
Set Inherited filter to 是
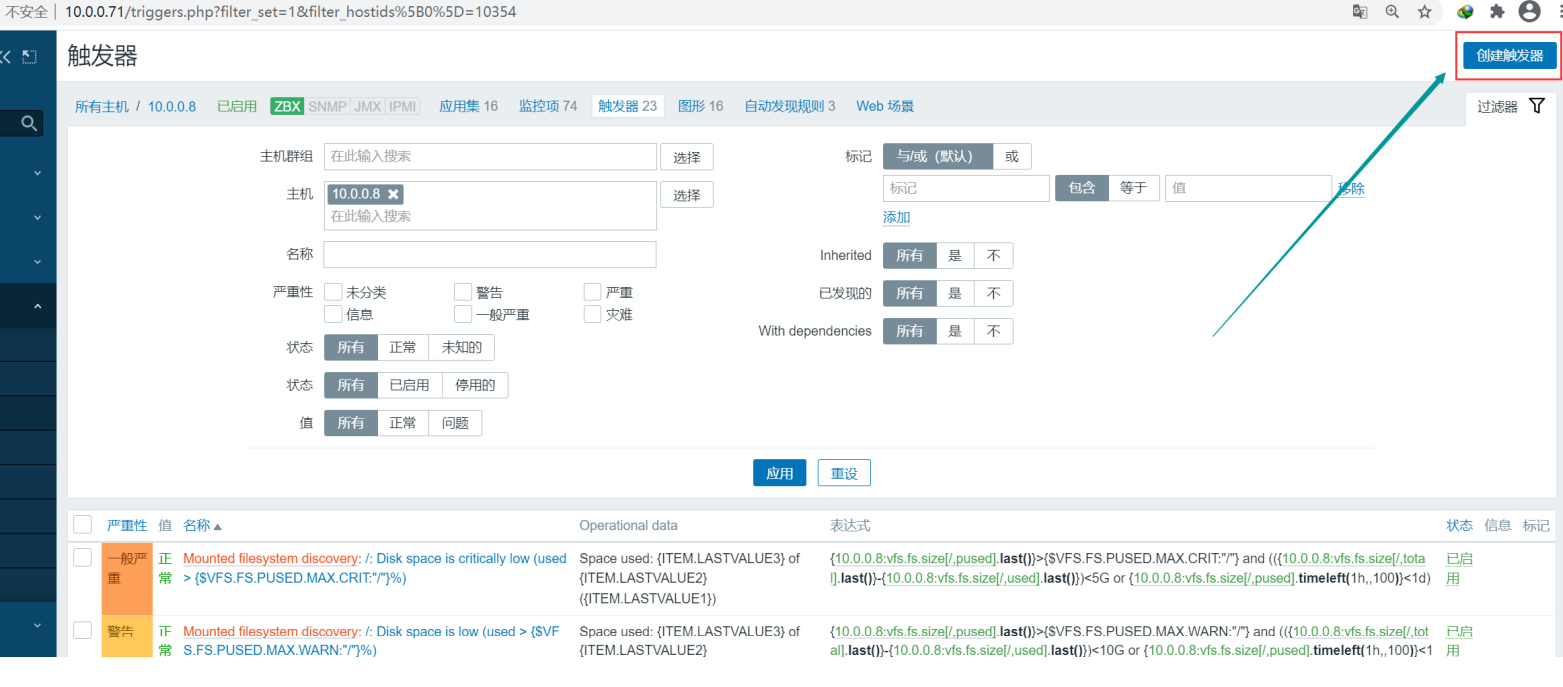click(955, 256)
